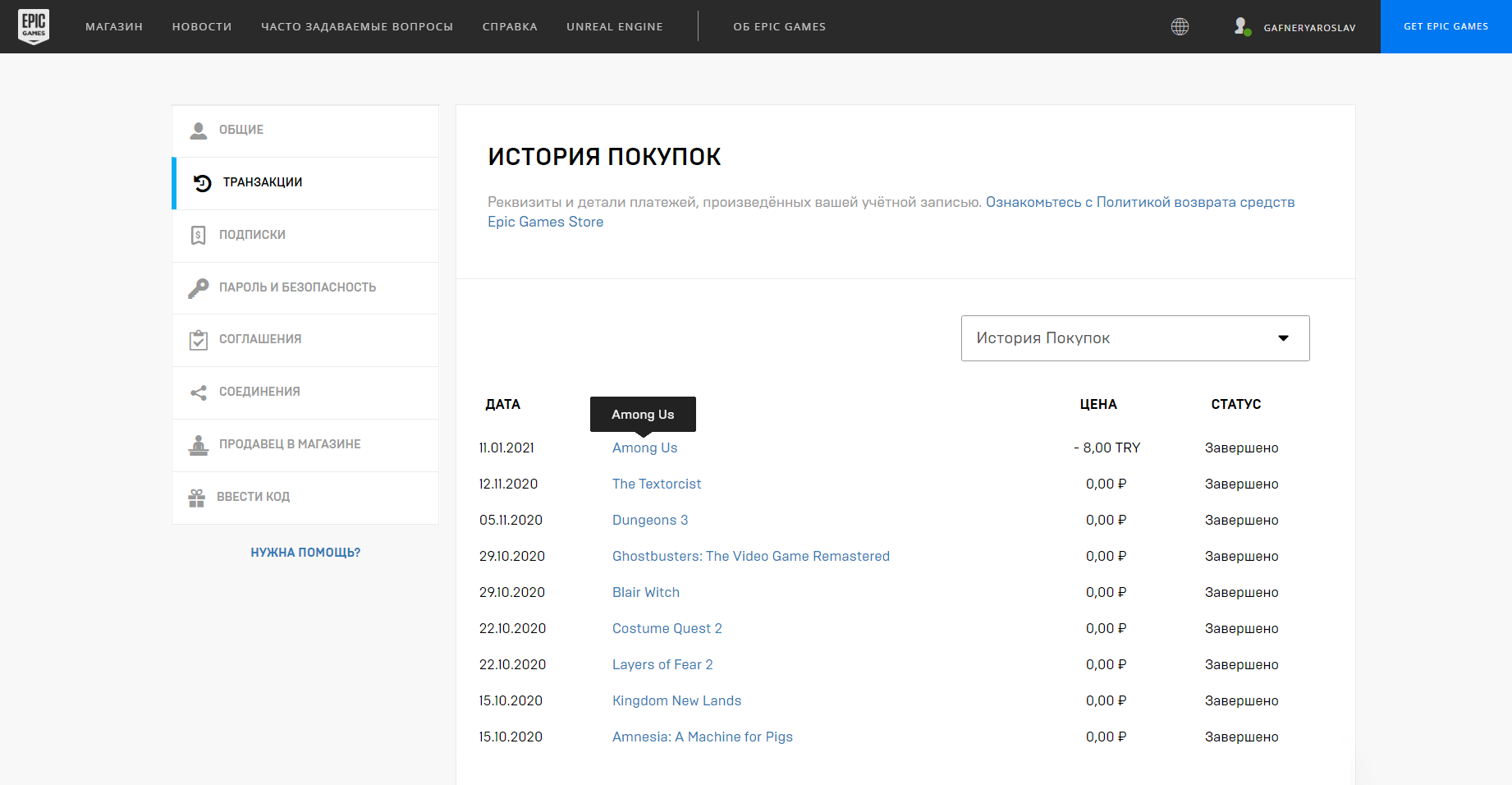Open the Dungeons 3 purchase entry
The image size is (1512, 785).
coord(650,520)
